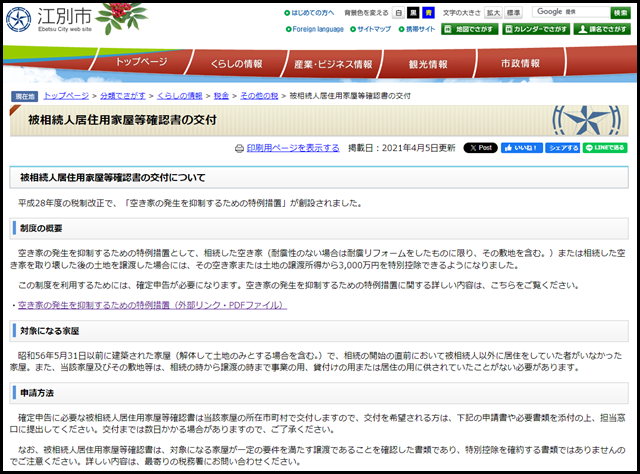This screenshot has width=640, height=474.
Task: Select white background color swatch
Action: pos(398,13)
